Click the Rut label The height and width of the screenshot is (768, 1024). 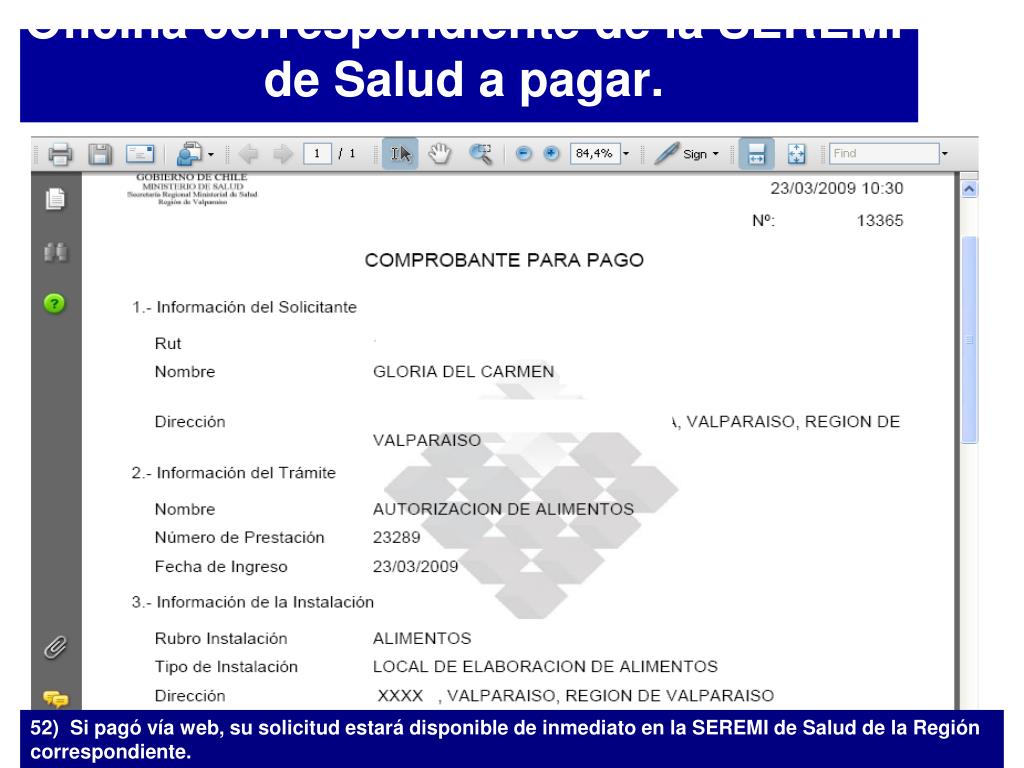(x=168, y=344)
